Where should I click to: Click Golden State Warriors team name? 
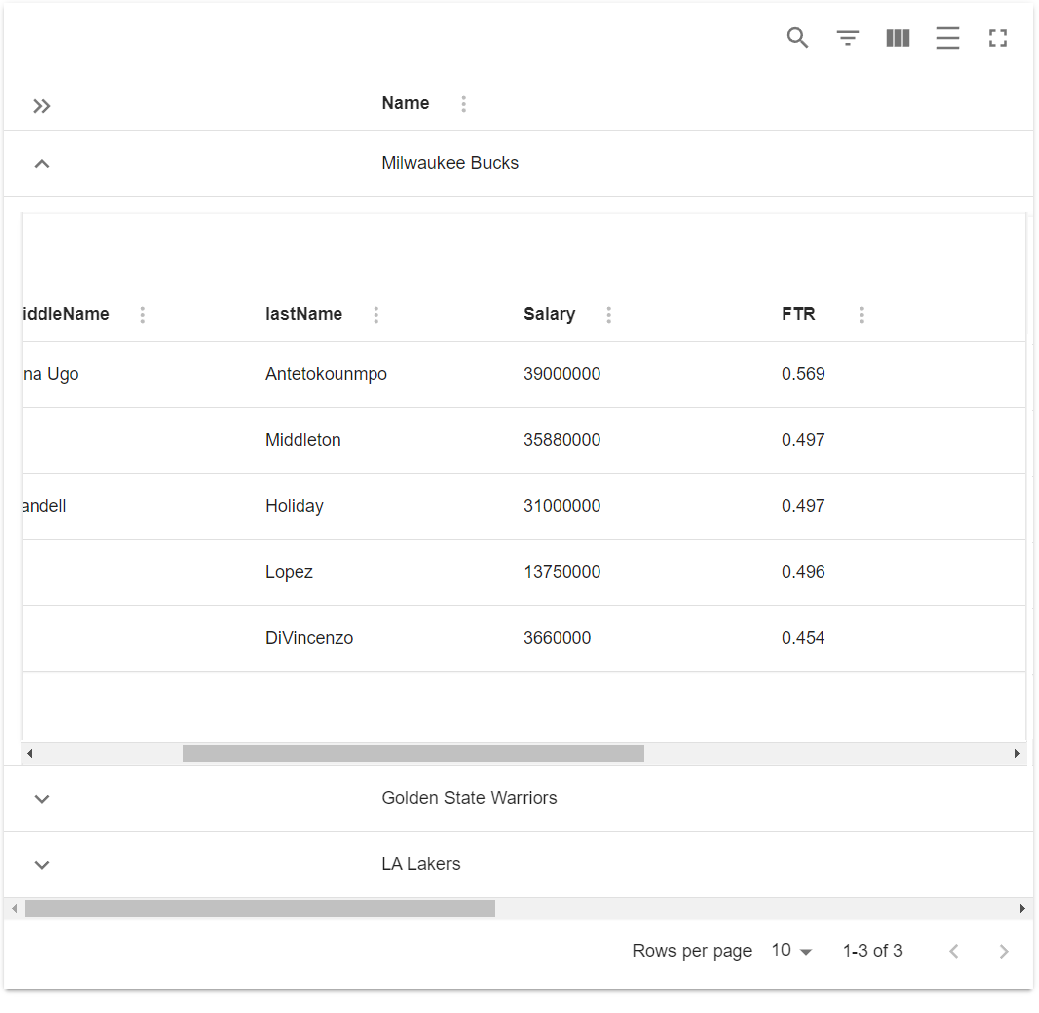tap(469, 798)
